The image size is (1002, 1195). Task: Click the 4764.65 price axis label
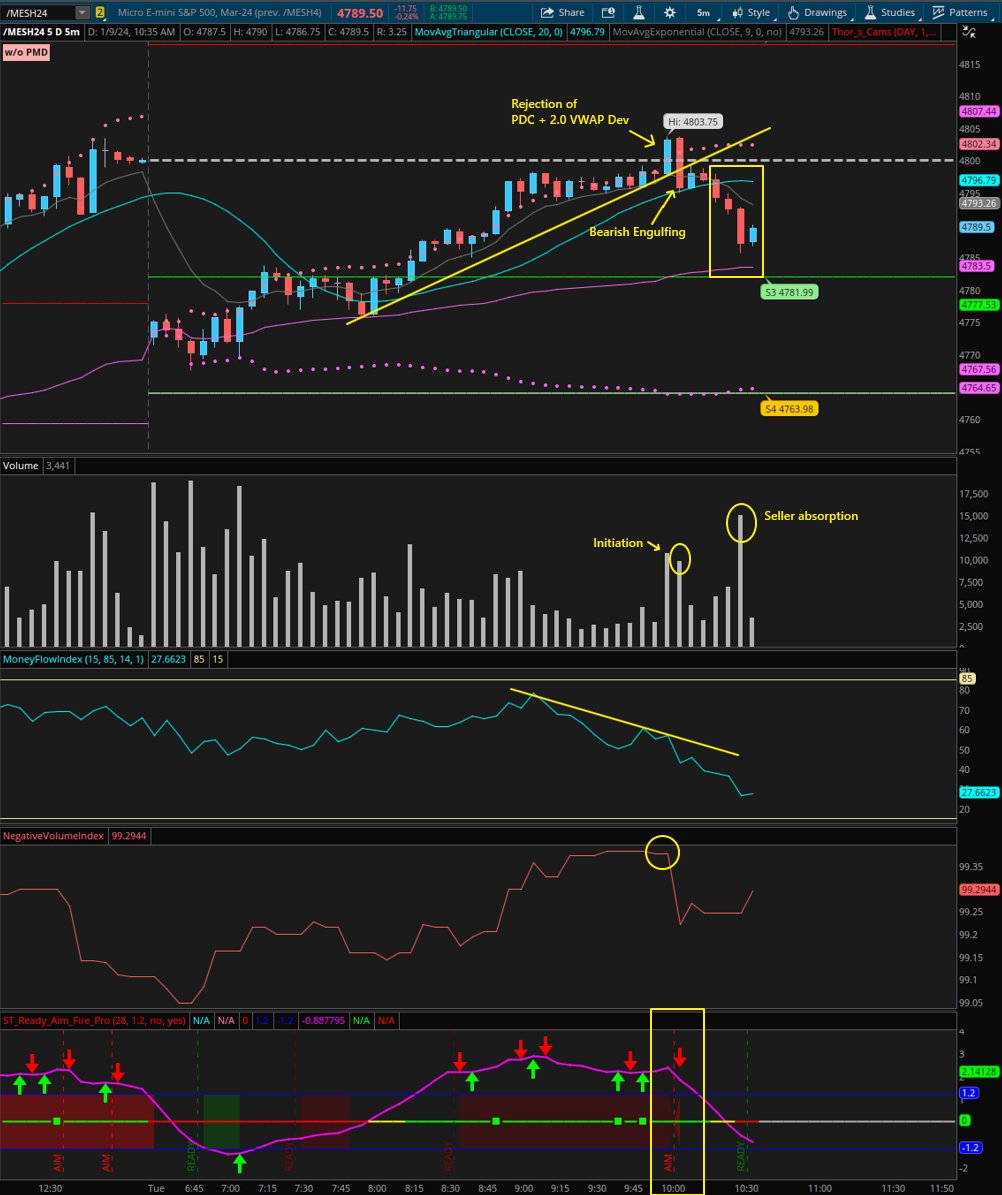978,388
